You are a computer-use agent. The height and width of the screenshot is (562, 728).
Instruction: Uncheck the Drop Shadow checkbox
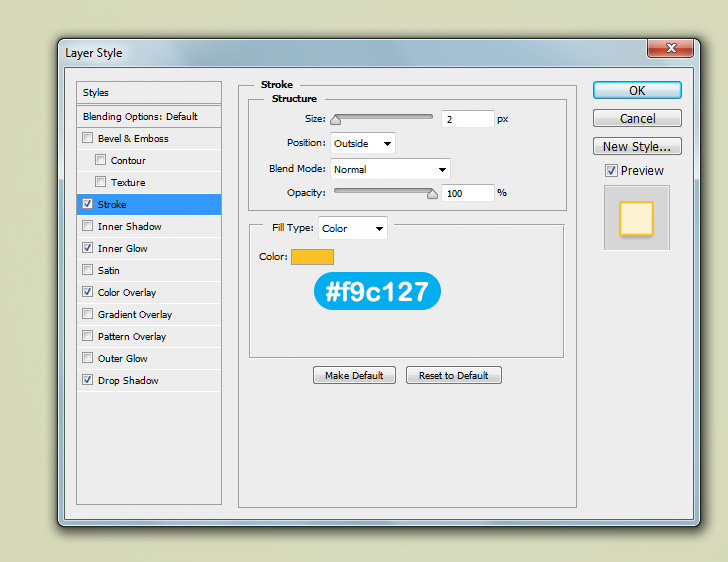pyautogui.click(x=87, y=379)
